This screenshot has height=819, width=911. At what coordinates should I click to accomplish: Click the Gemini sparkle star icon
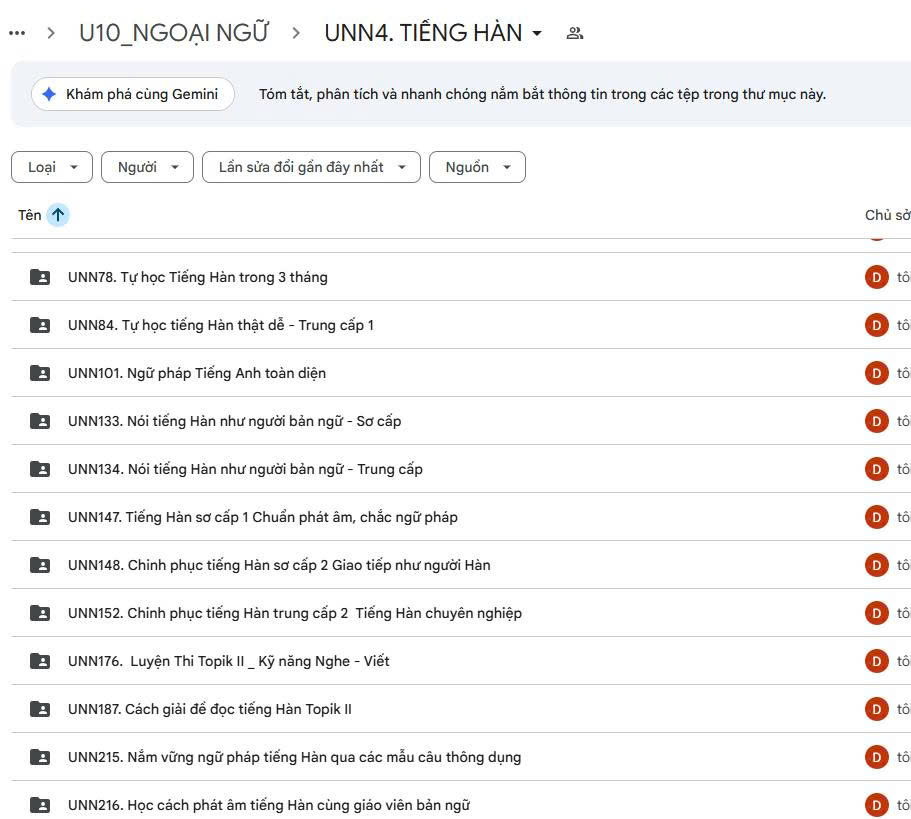49,94
